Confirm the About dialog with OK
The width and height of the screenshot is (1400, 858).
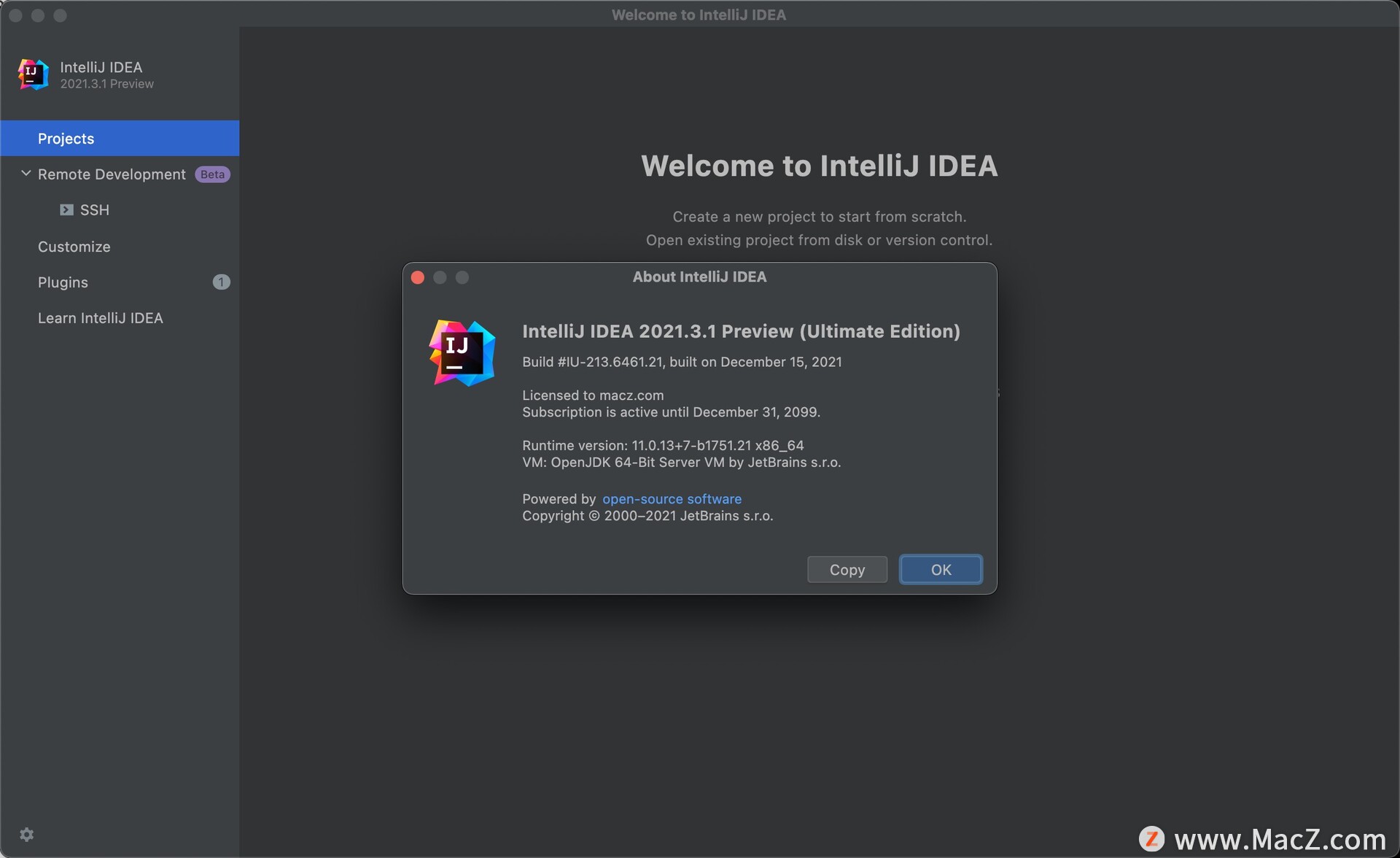[941, 570]
